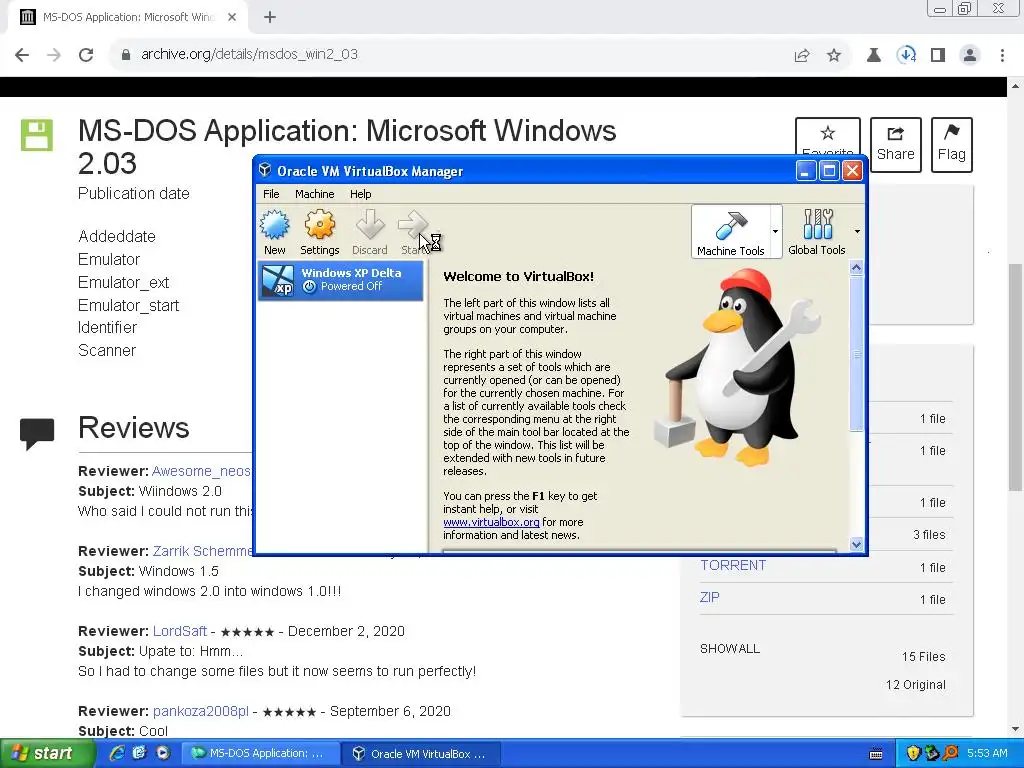Open the browser downloads icon
Screen dimensions: 1024x768
pyautogui.click(x=906, y=55)
